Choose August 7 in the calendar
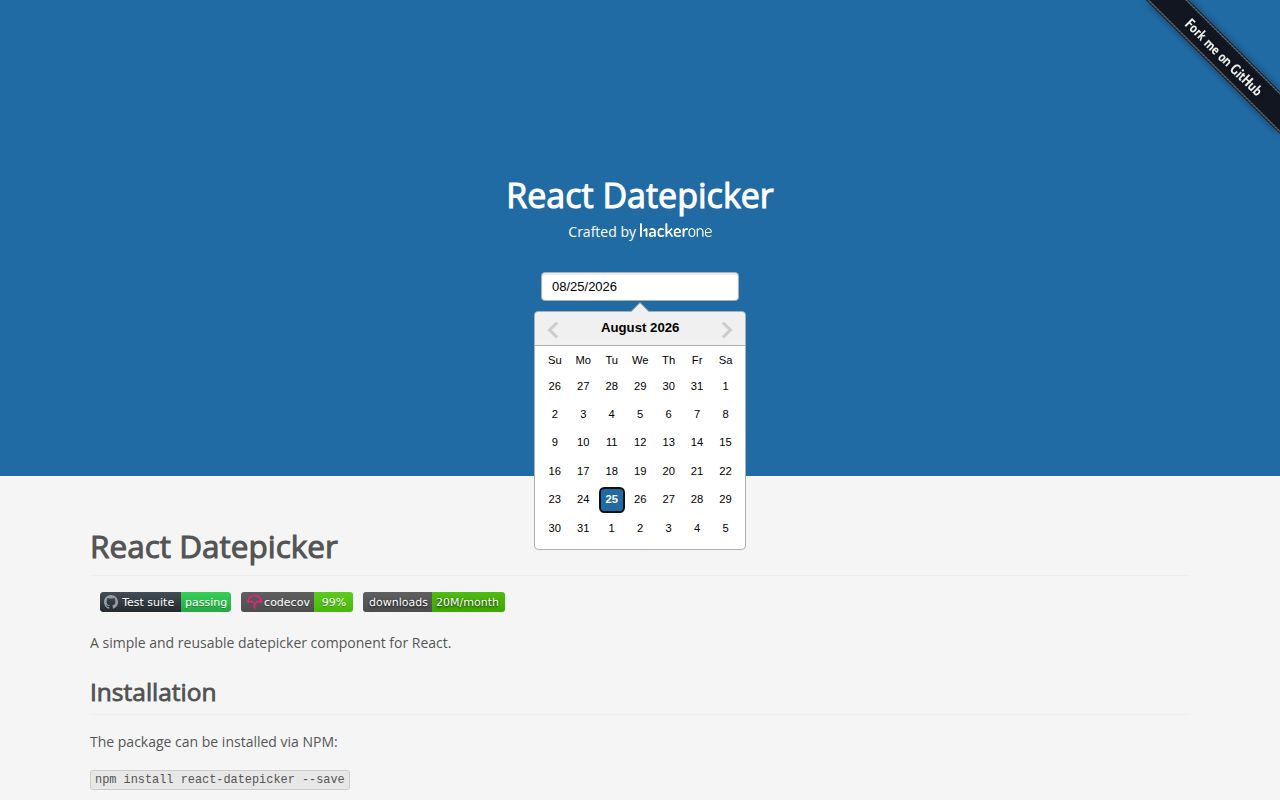Image resolution: width=1280 pixels, height=800 pixels. coord(697,414)
